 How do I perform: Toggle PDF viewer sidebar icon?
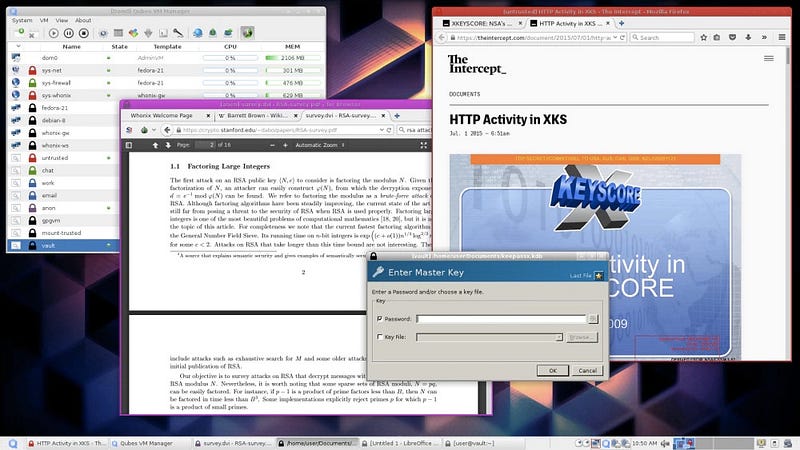pos(129,145)
